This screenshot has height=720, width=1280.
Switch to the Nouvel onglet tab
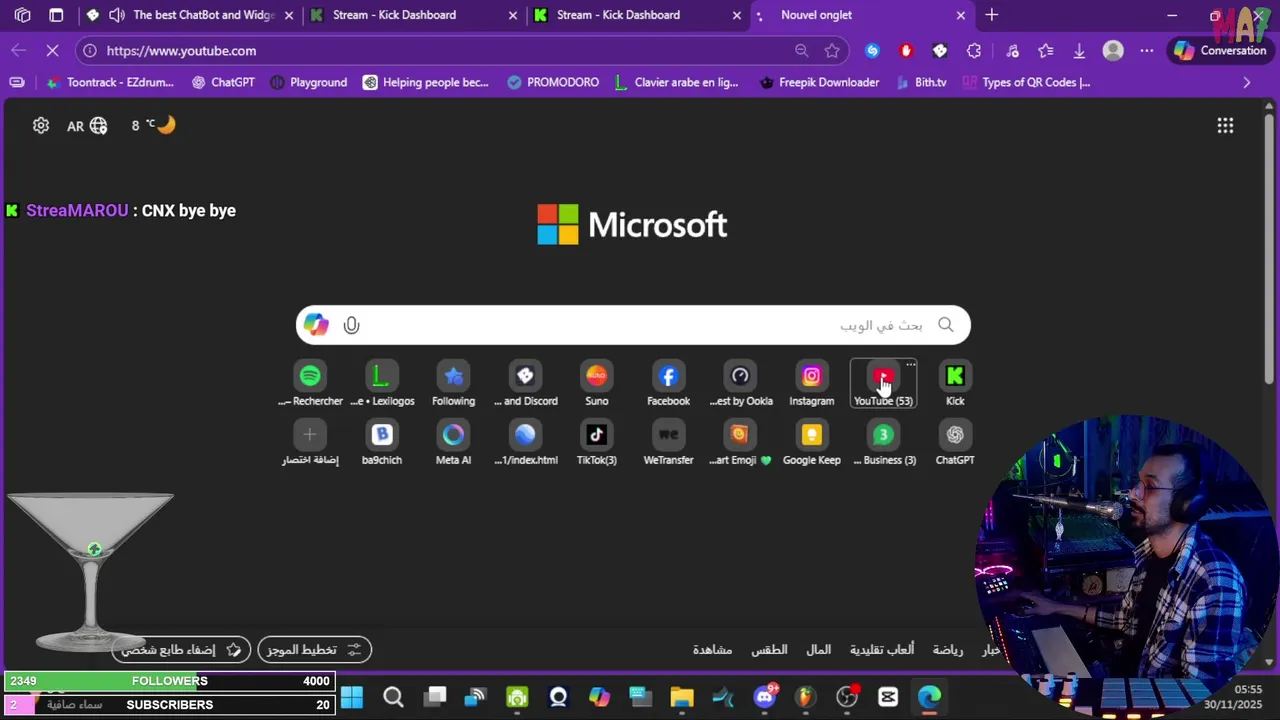[x=862, y=15]
